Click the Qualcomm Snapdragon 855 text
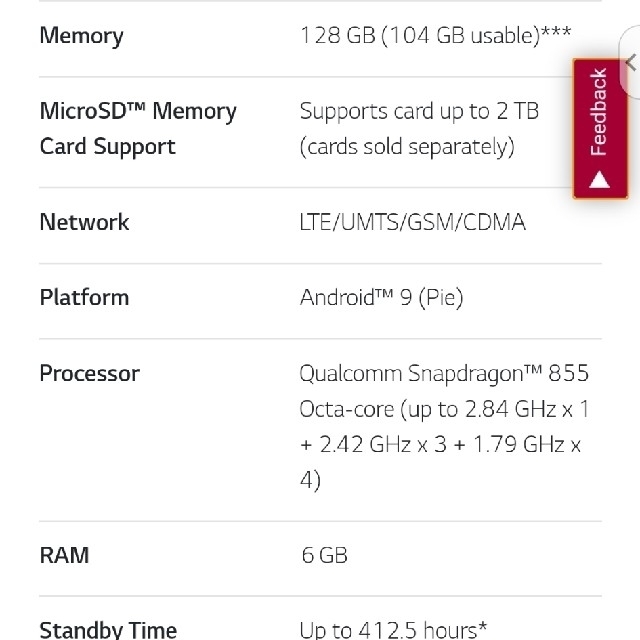 (444, 373)
